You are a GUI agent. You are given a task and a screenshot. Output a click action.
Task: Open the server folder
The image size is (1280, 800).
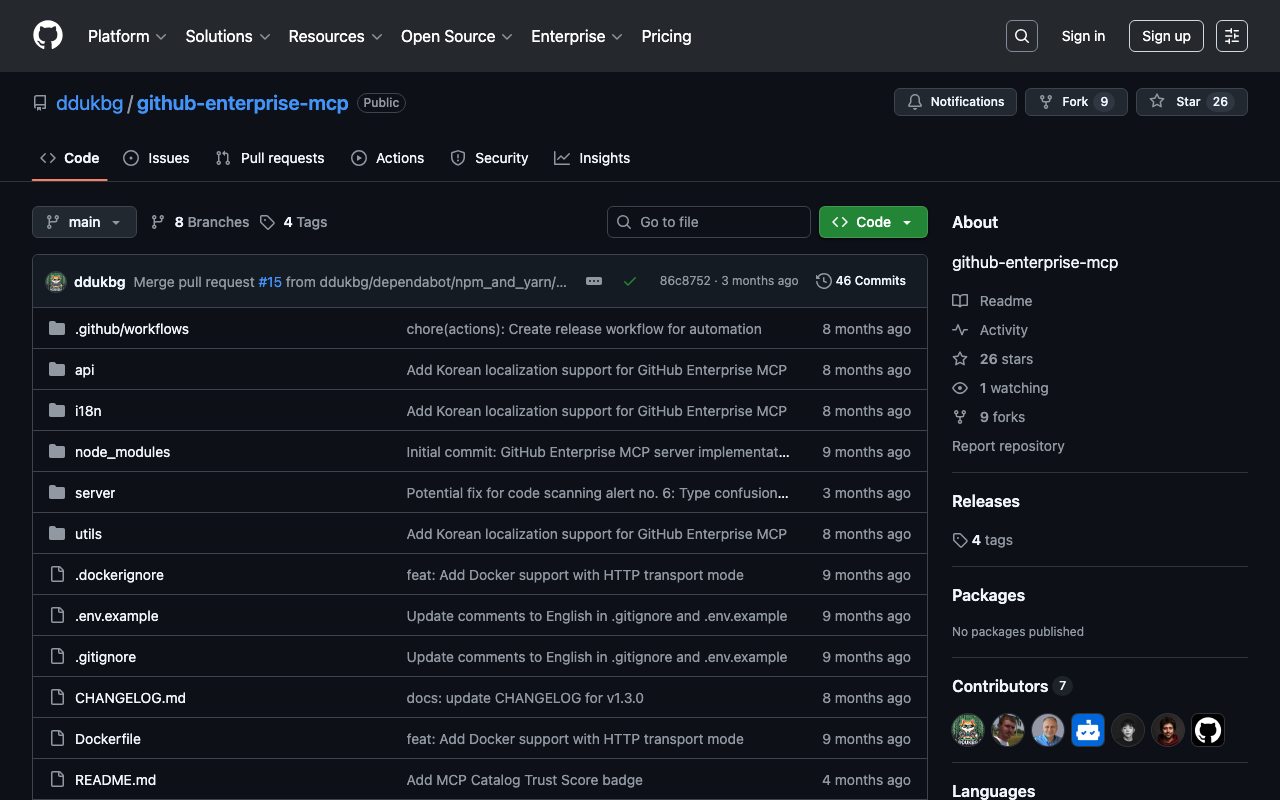click(95, 493)
